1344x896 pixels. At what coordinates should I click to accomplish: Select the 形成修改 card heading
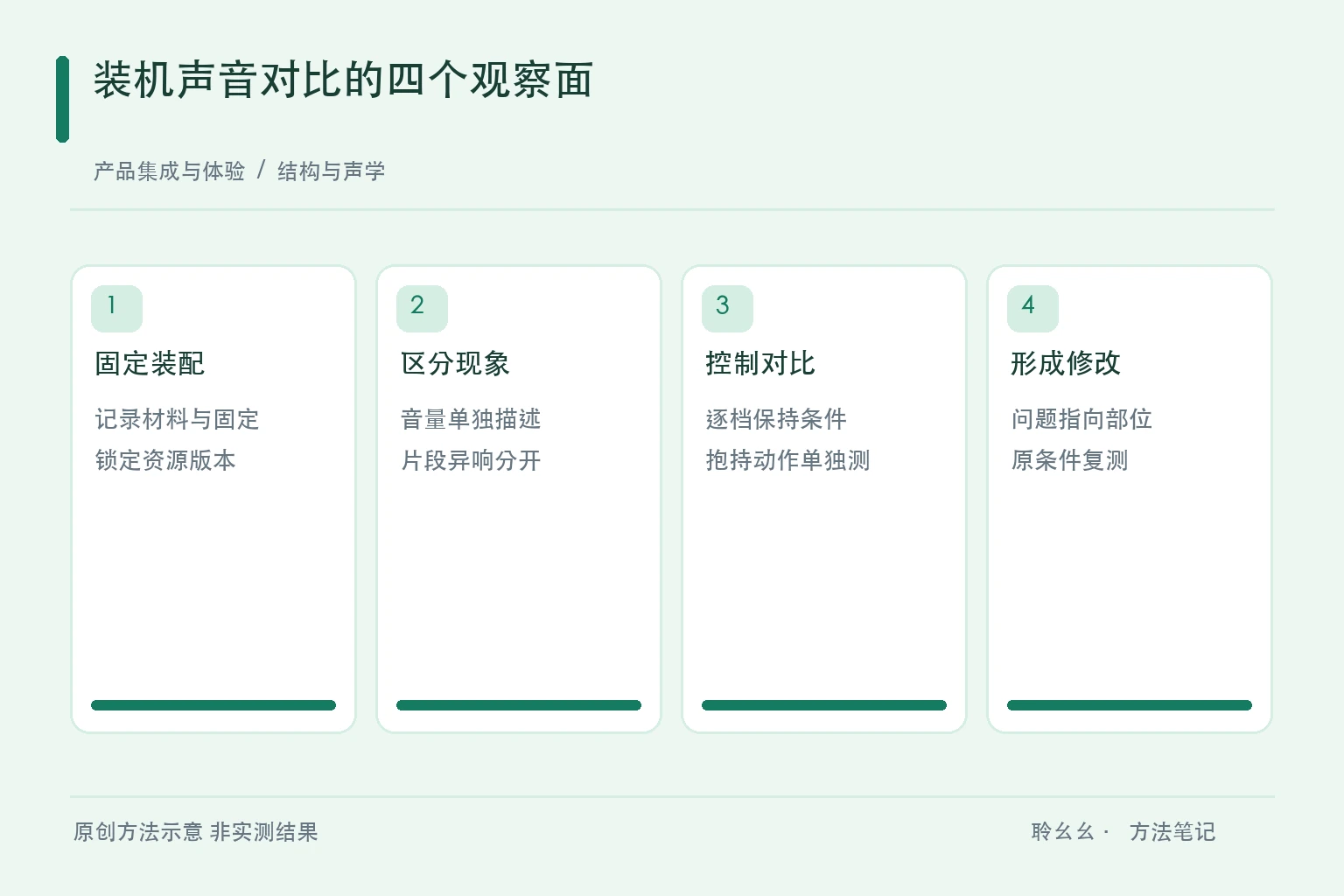tap(1066, 363)
